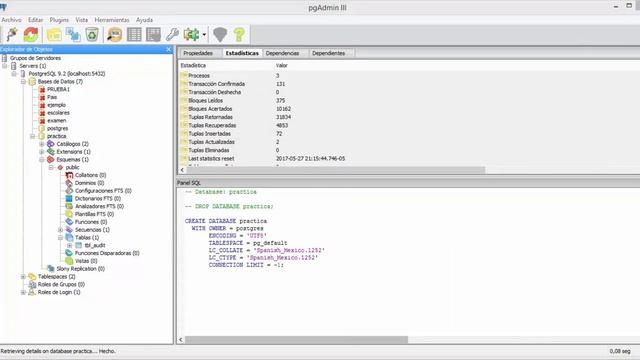Open the plugins dropdown arrow
This screenshot has width=640, height=360.
tap(204, 35)
